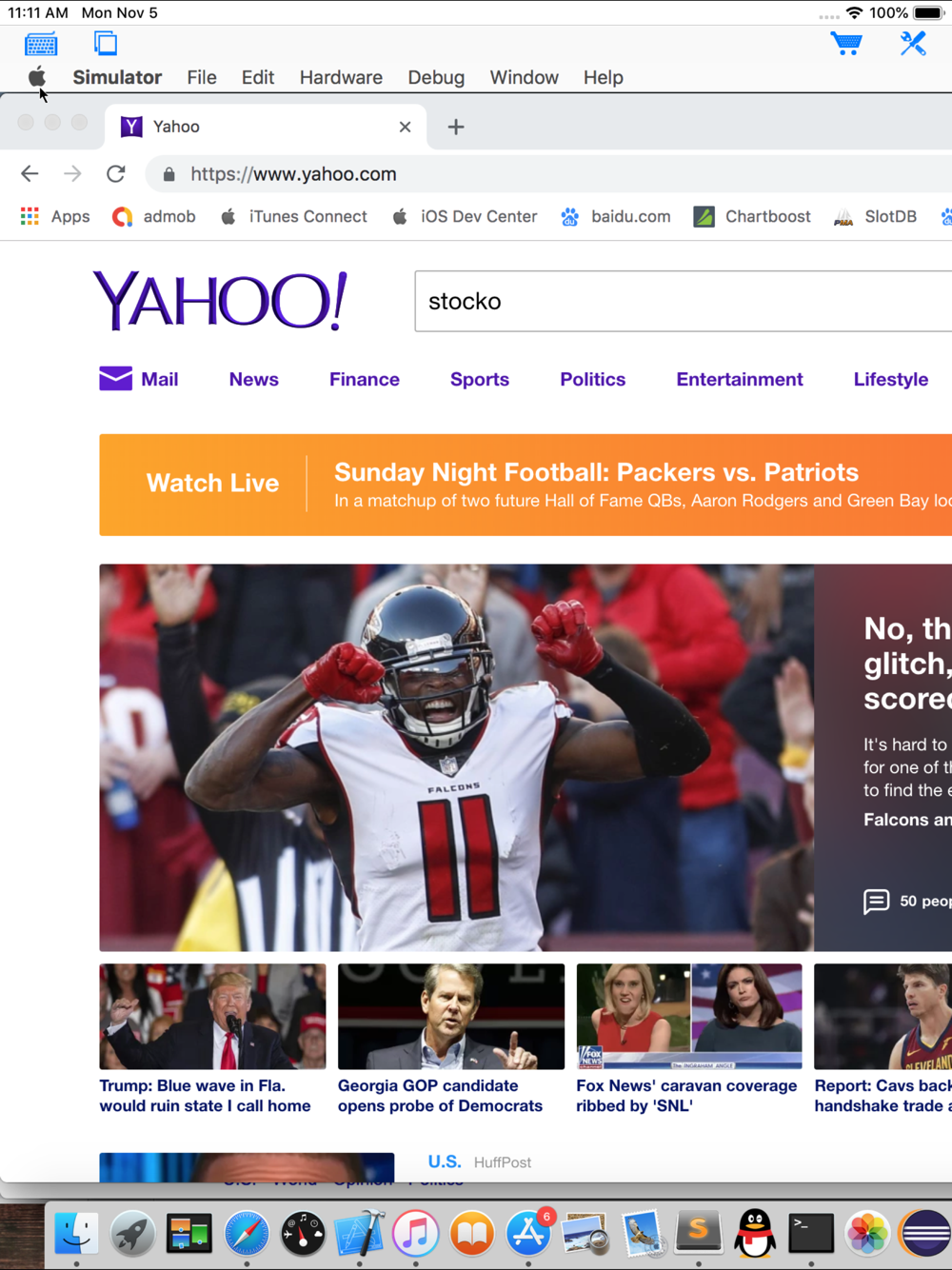This screenshot has width=952, height=1270.
Task: Open the SlotDB bookmark
Action: (875, 216)
